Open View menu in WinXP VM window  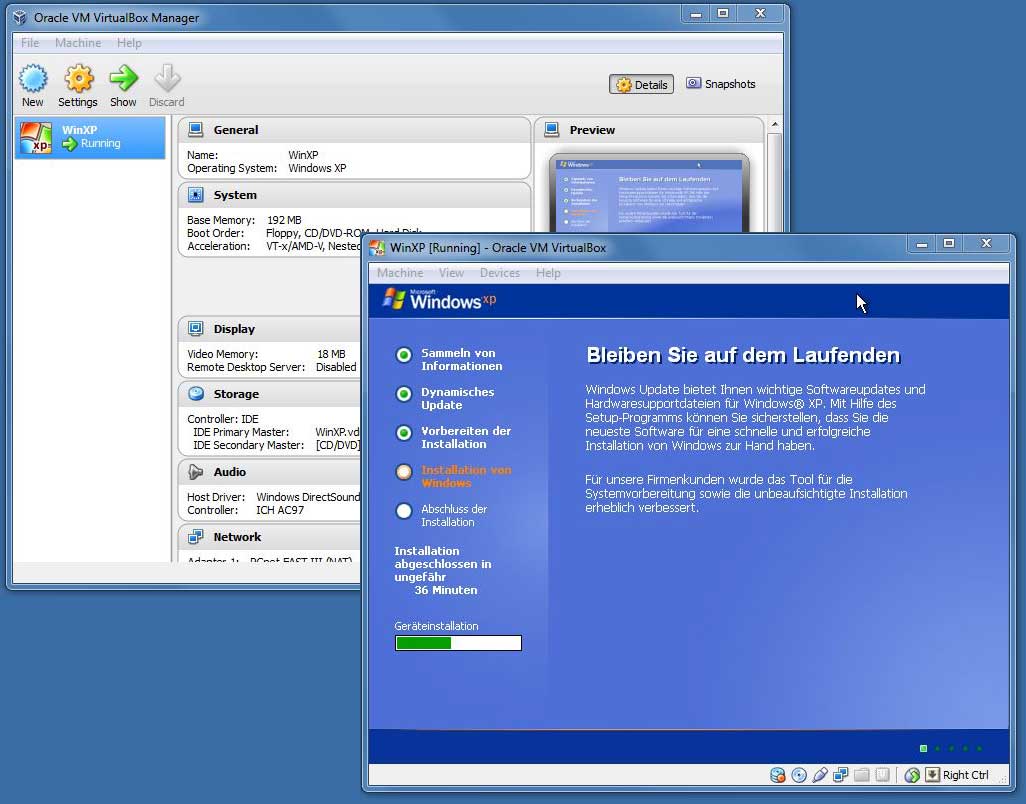451,273
